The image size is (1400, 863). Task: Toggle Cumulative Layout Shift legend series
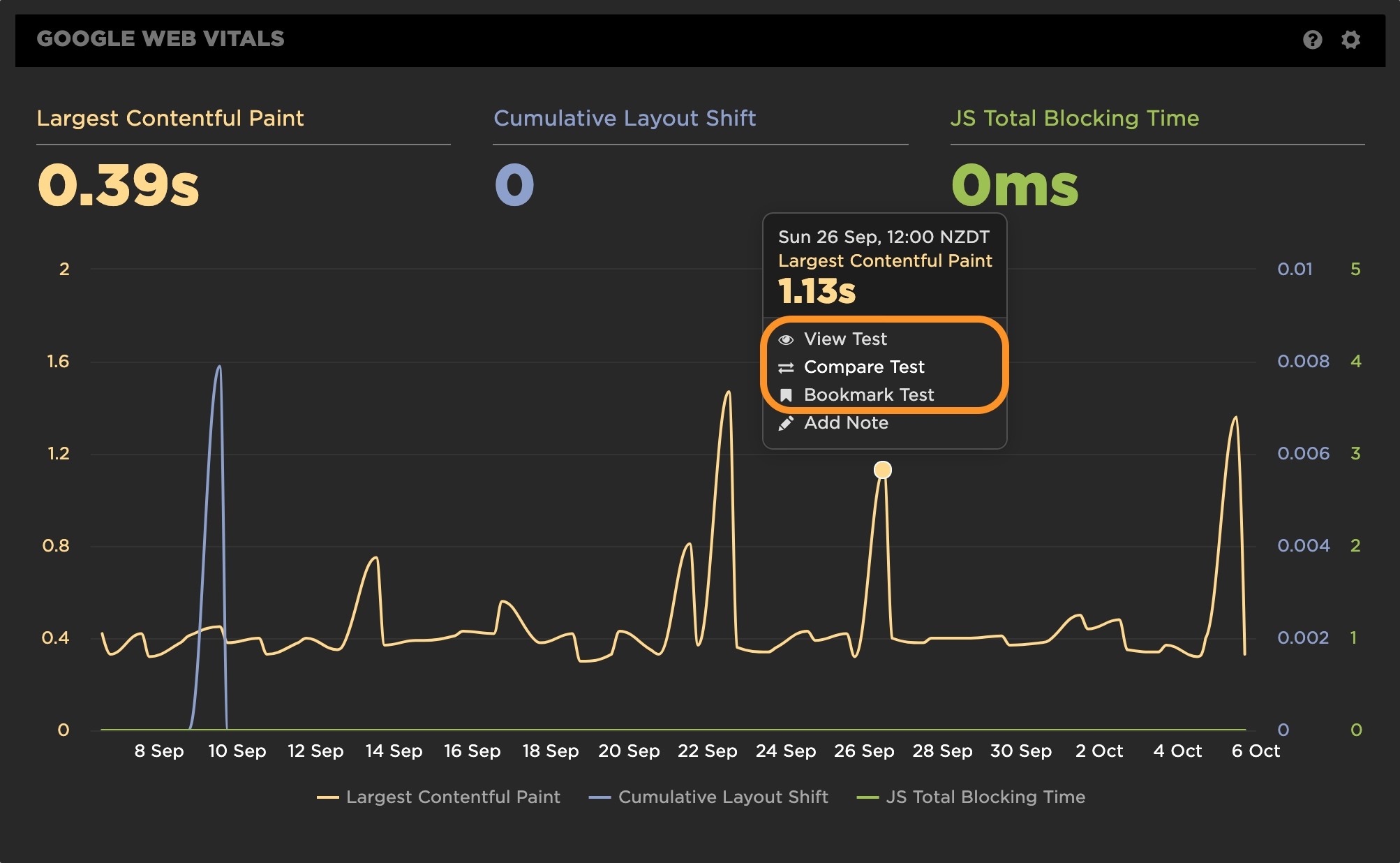click(x=722, y=797)
